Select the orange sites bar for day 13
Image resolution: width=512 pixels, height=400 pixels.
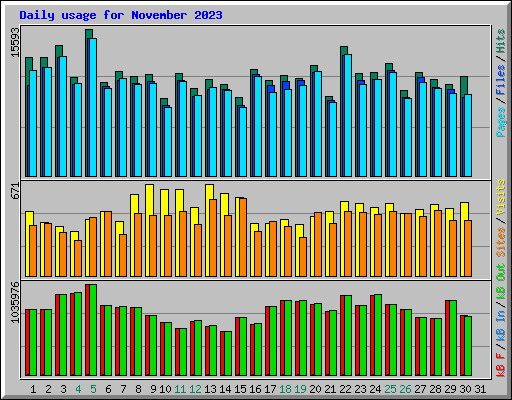213,238
